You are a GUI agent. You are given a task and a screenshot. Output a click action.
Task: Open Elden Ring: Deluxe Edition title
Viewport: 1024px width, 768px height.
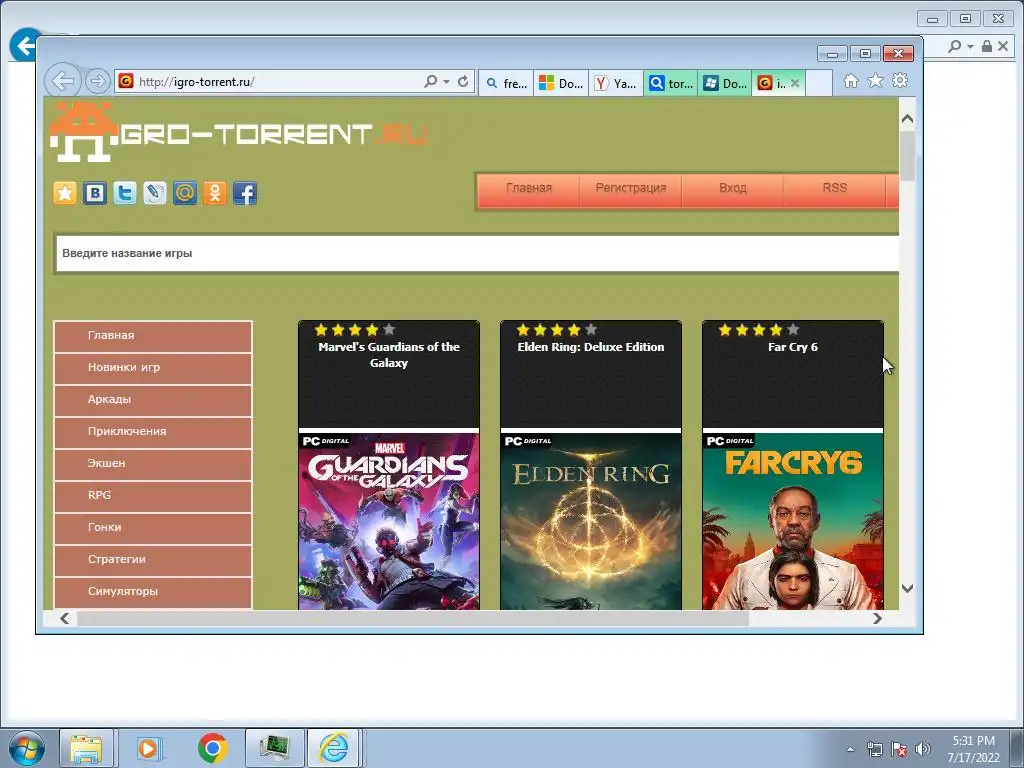click(590, 347)
